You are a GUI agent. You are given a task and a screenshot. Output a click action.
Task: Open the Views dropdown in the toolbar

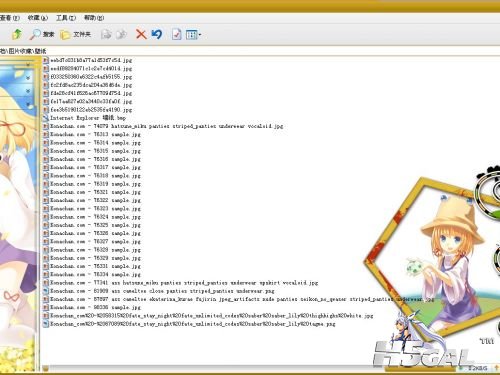tap(193, 34)
